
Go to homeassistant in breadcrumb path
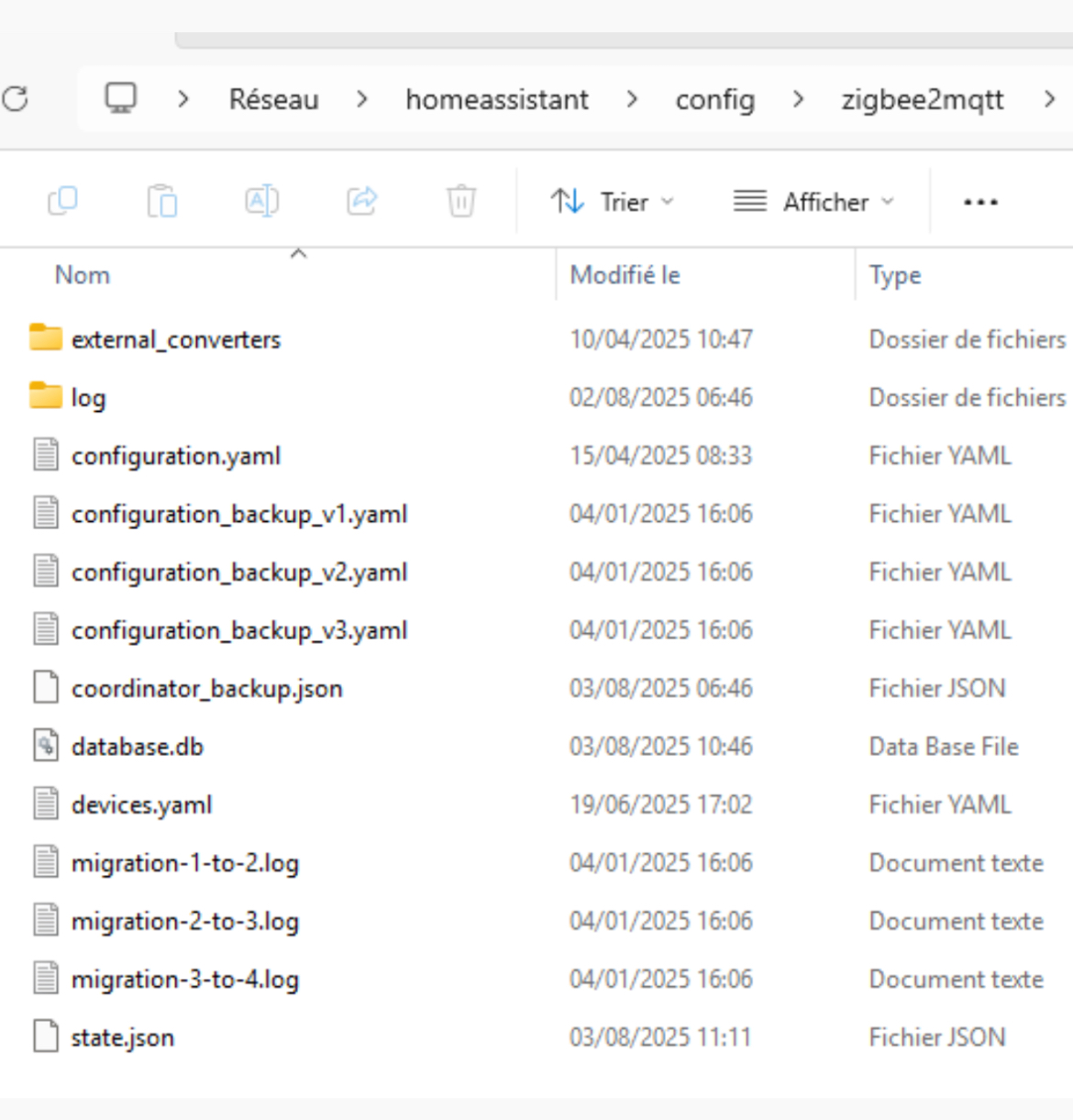coord(497,99)
